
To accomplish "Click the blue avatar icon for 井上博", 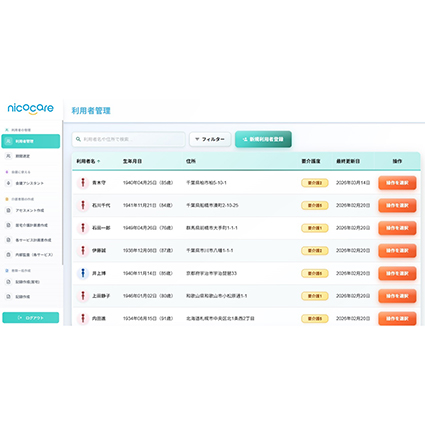I will [x=83, y=273].
